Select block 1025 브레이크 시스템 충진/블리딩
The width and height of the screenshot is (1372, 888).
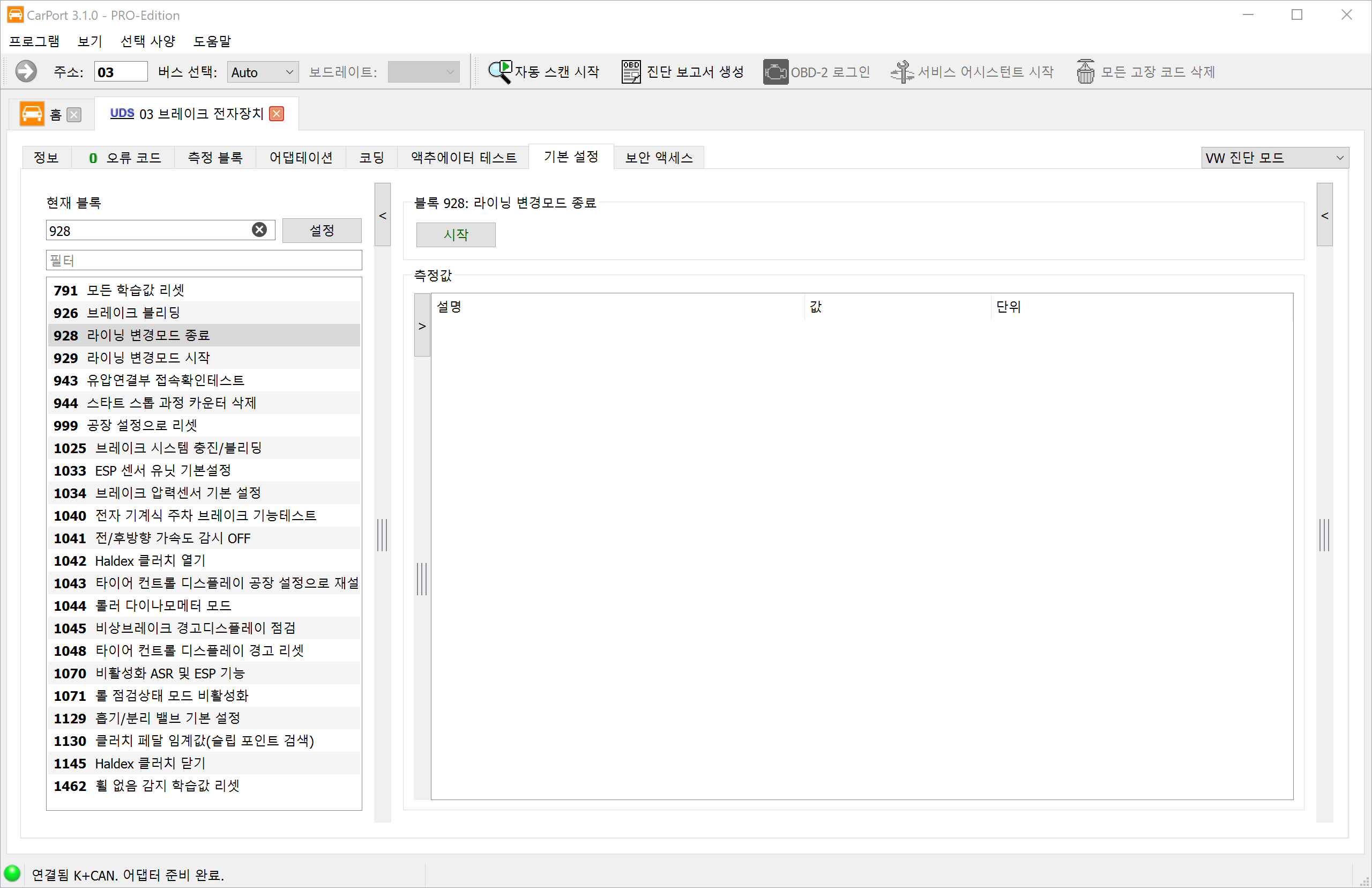click(204, 447)
